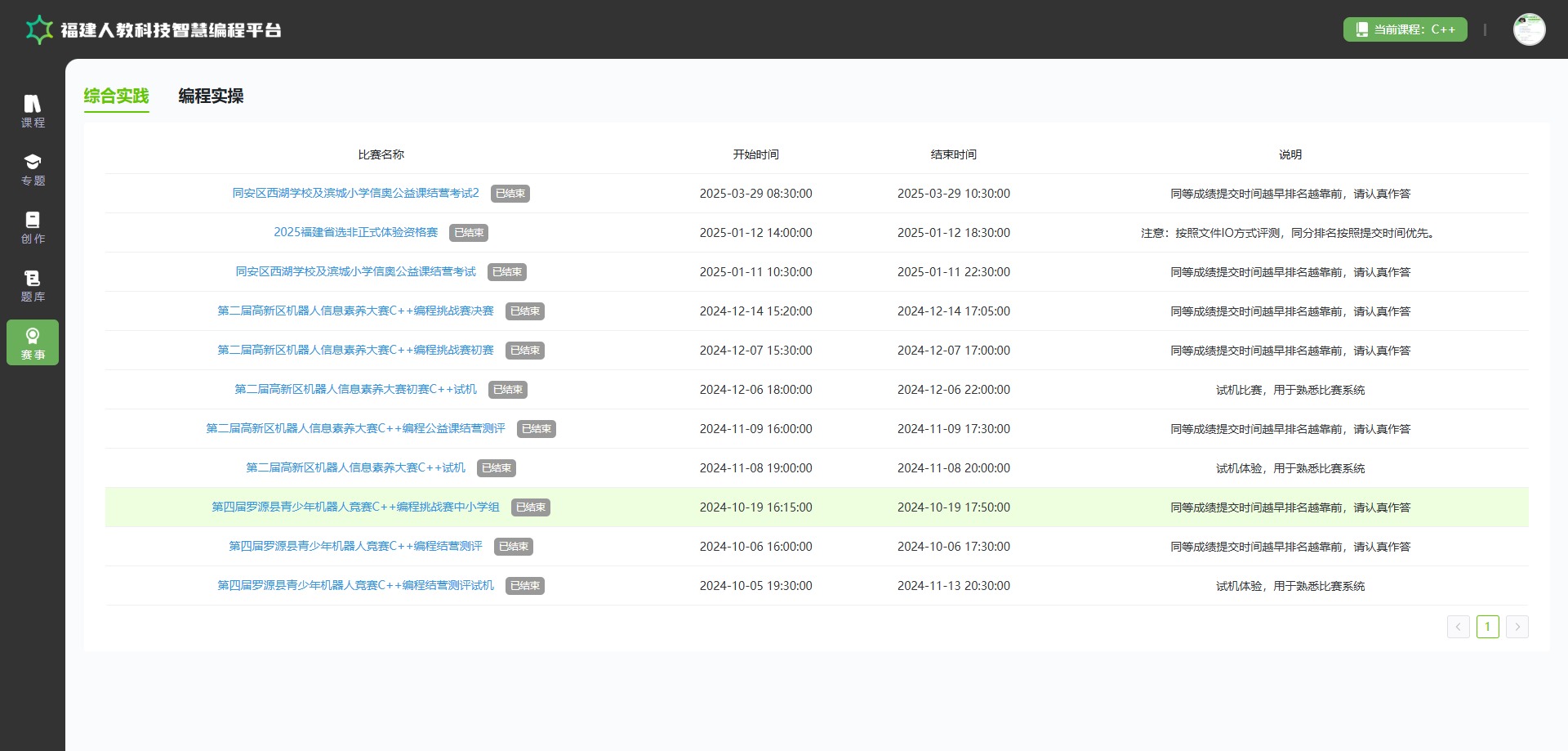Go to next page arrow
This screenshot has width=1568, height=751.
(x=1517, y=627)
